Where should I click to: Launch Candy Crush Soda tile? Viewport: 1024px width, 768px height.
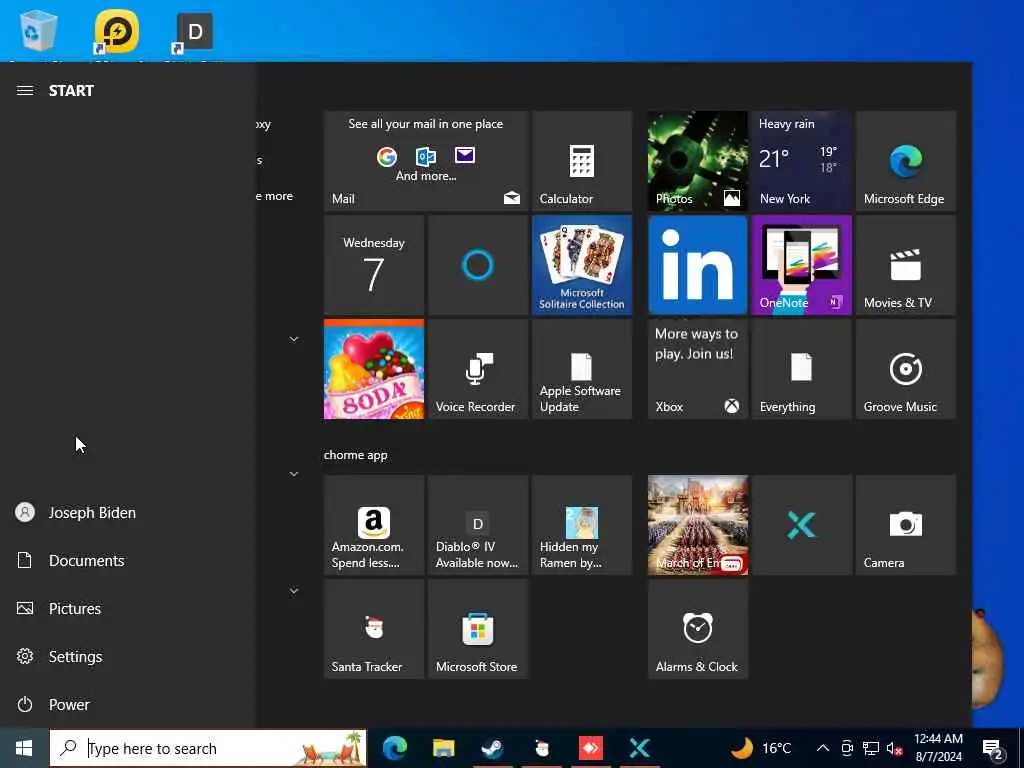point(374,369)
